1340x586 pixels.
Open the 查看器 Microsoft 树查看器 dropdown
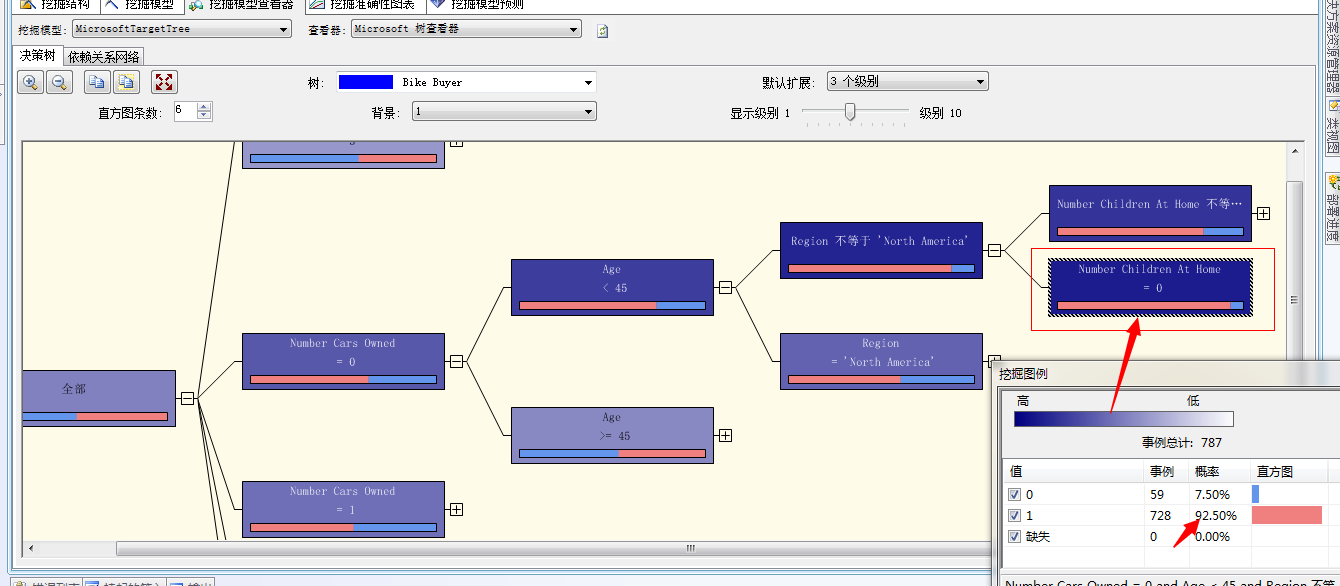[x=466, y=30]
